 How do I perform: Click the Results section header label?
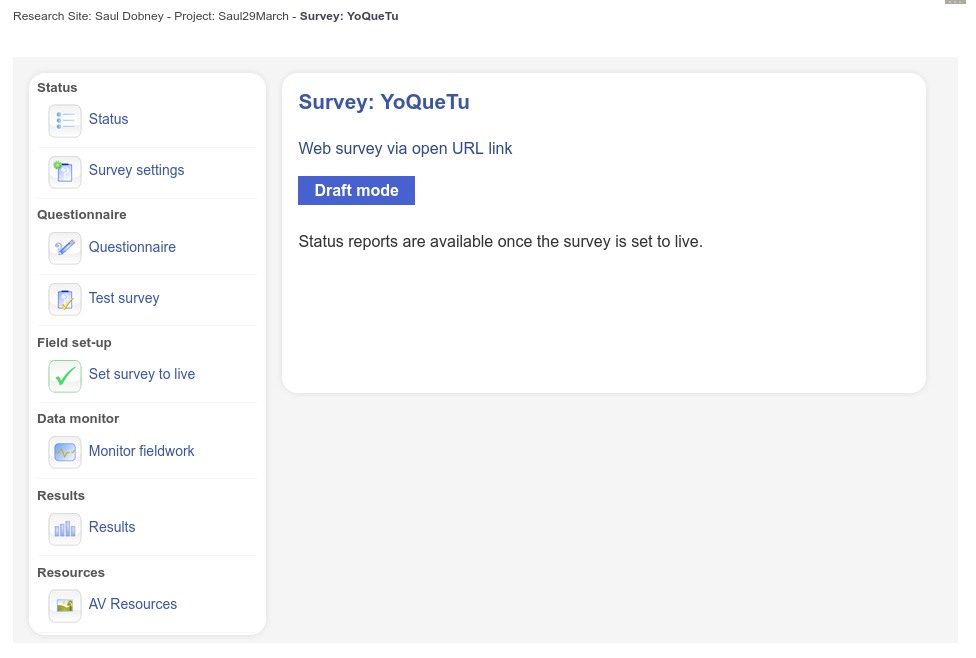61,496
